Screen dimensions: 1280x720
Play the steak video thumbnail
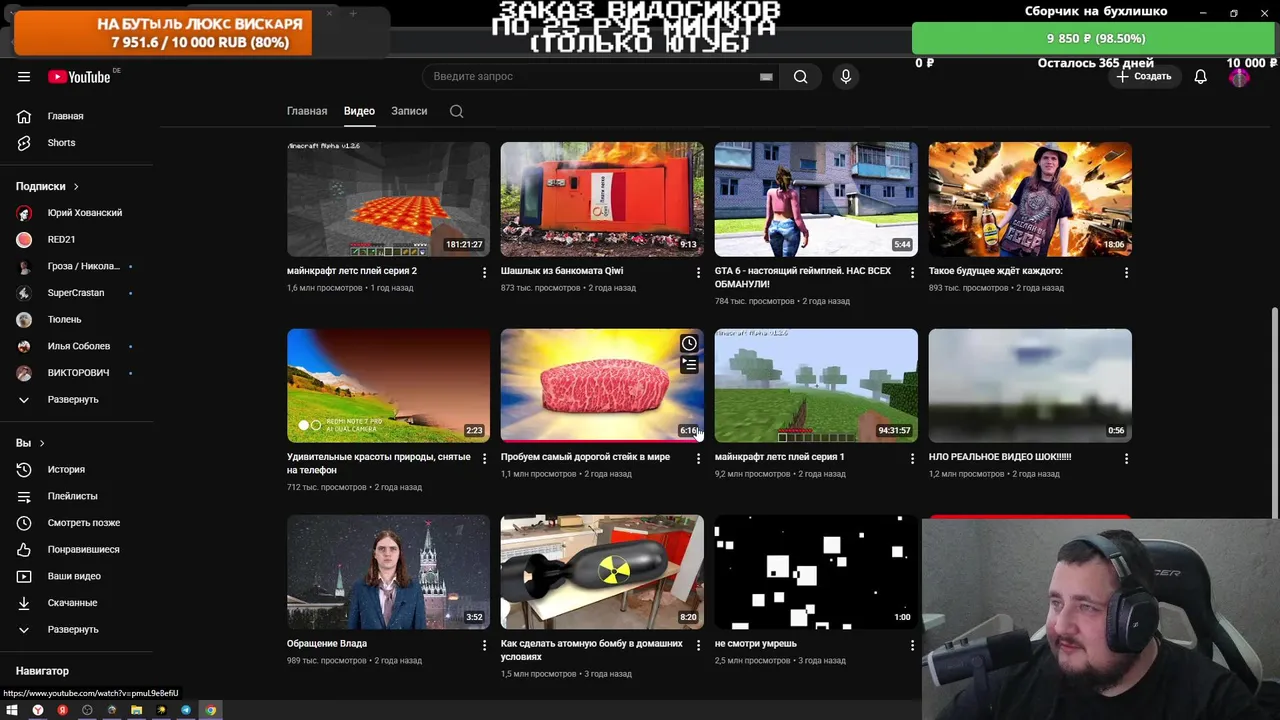coord(602,385)
